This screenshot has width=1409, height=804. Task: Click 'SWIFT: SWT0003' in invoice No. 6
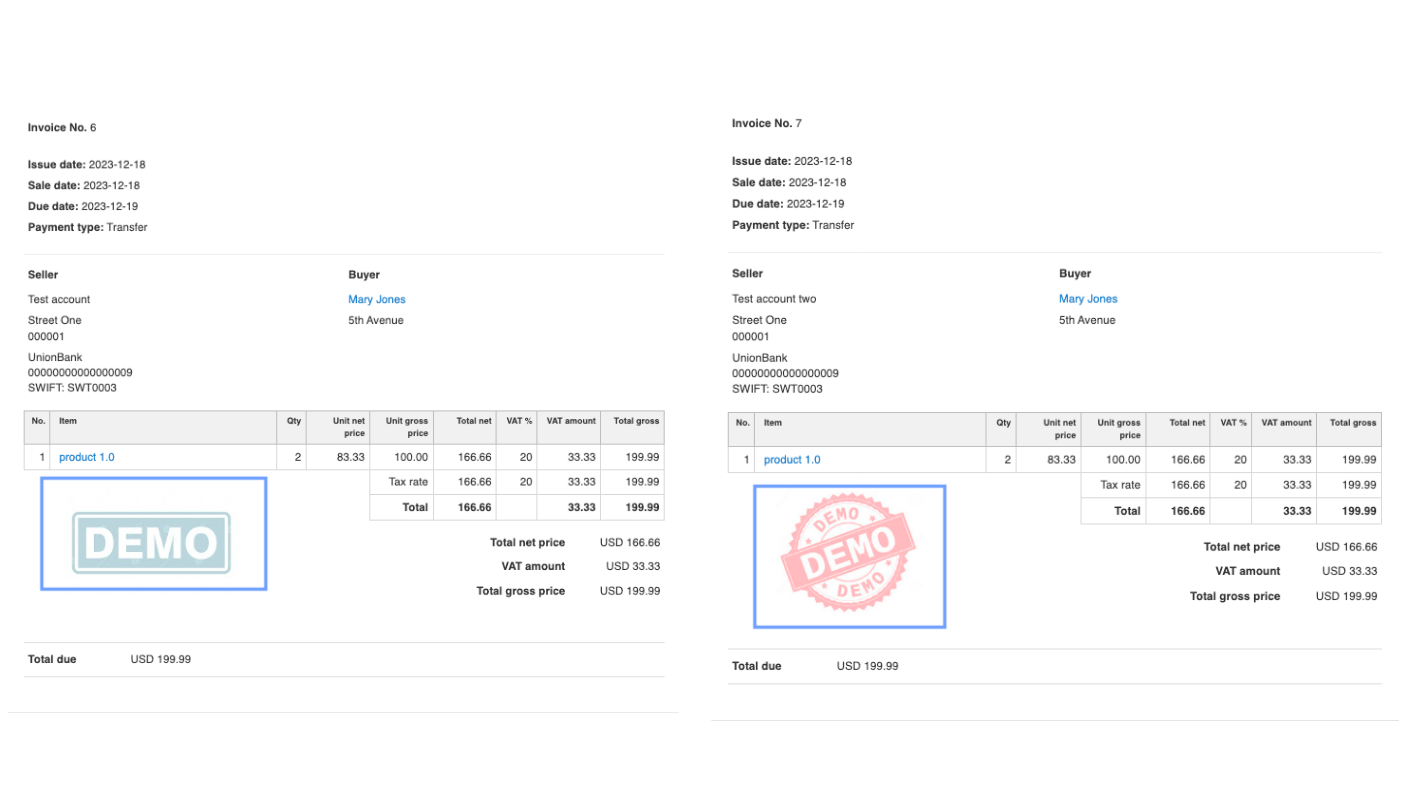[72, 388]
